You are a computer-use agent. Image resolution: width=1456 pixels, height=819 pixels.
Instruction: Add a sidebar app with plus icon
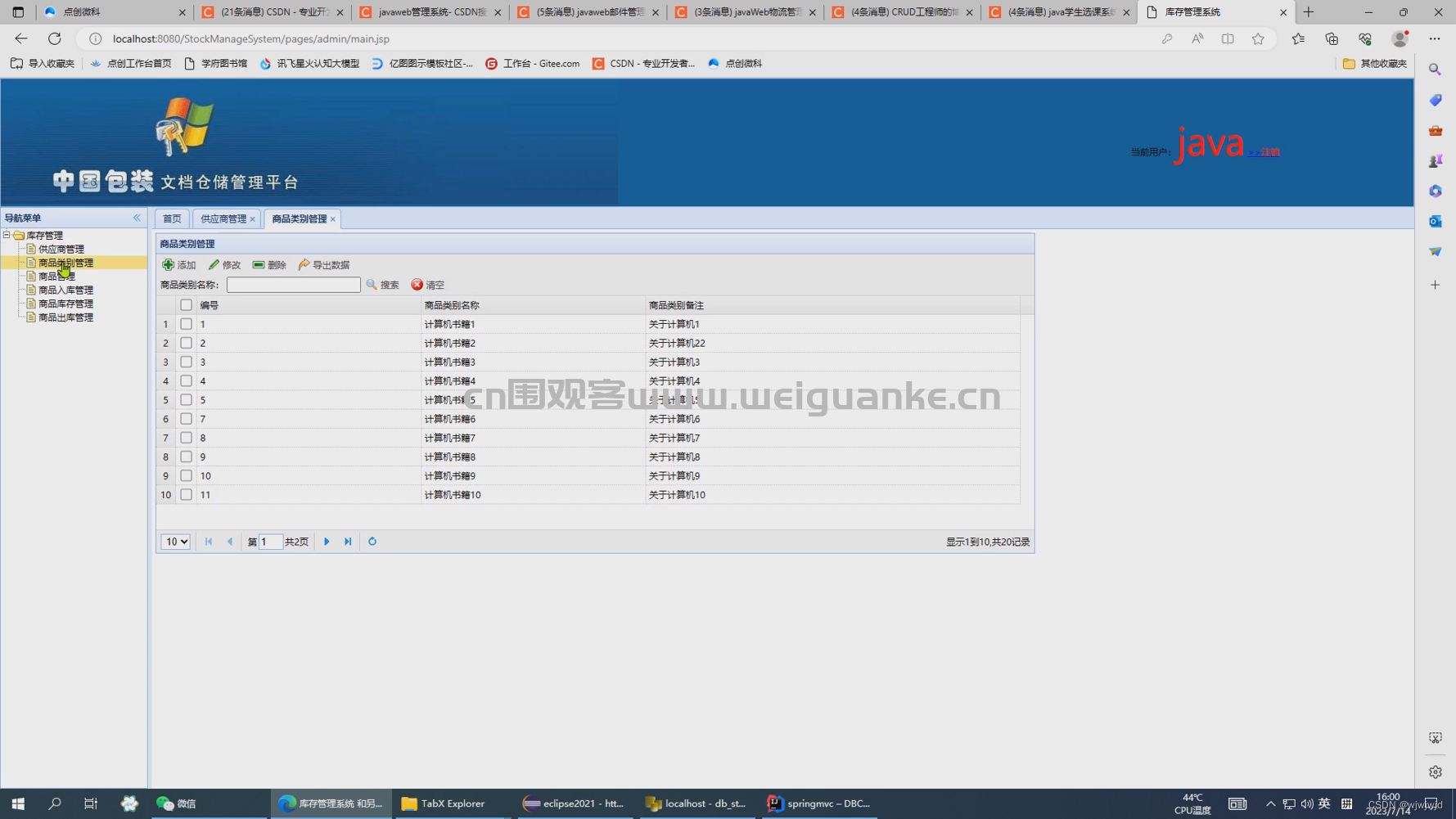coord(1435,285)
